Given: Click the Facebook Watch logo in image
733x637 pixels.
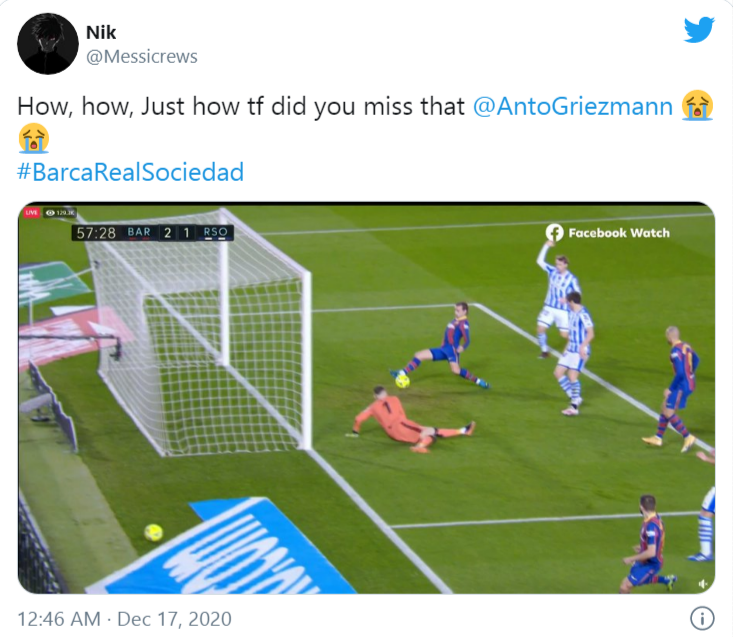Looking at the screenshot, I should point(555,232).
